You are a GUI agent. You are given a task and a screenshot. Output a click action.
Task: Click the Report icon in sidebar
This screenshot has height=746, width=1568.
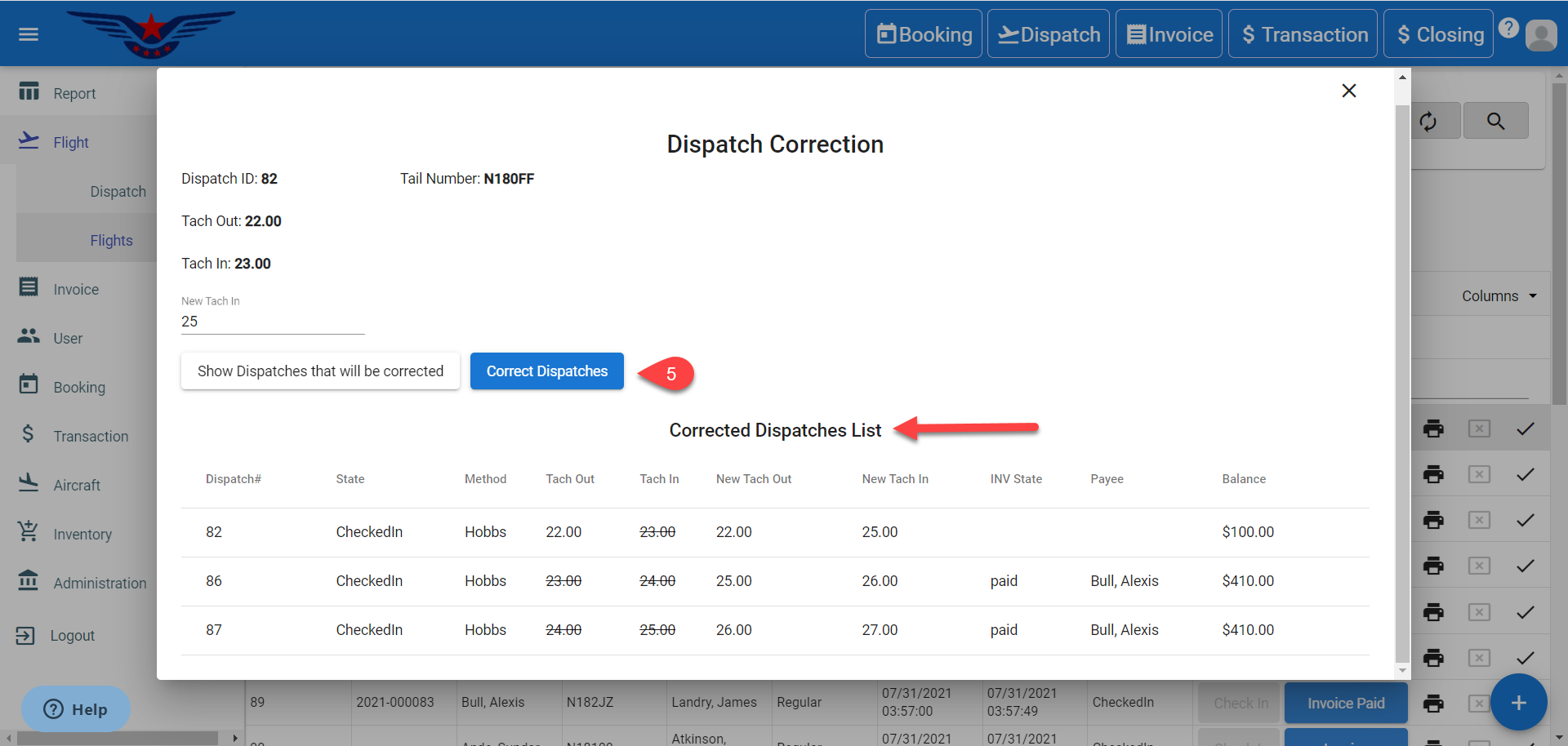click(x=29, y=91)
